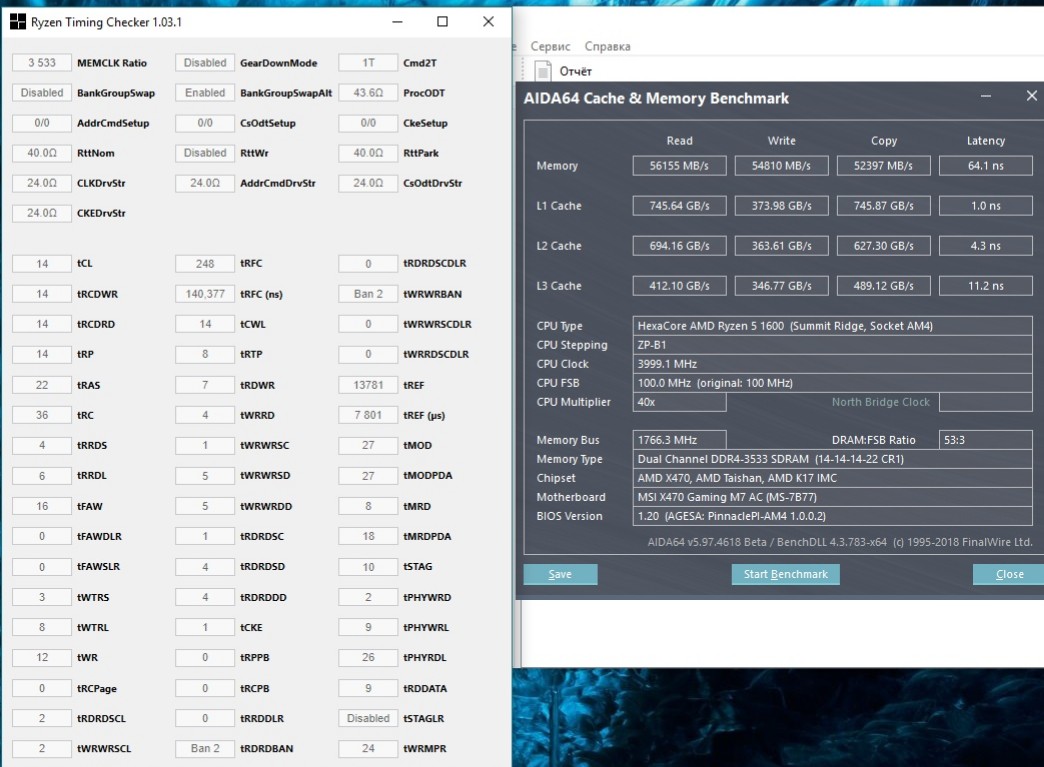Click the CKEDrvStr 24.0Ω field
This screenshot has width=1044, height=767.
tap(41, 213)
